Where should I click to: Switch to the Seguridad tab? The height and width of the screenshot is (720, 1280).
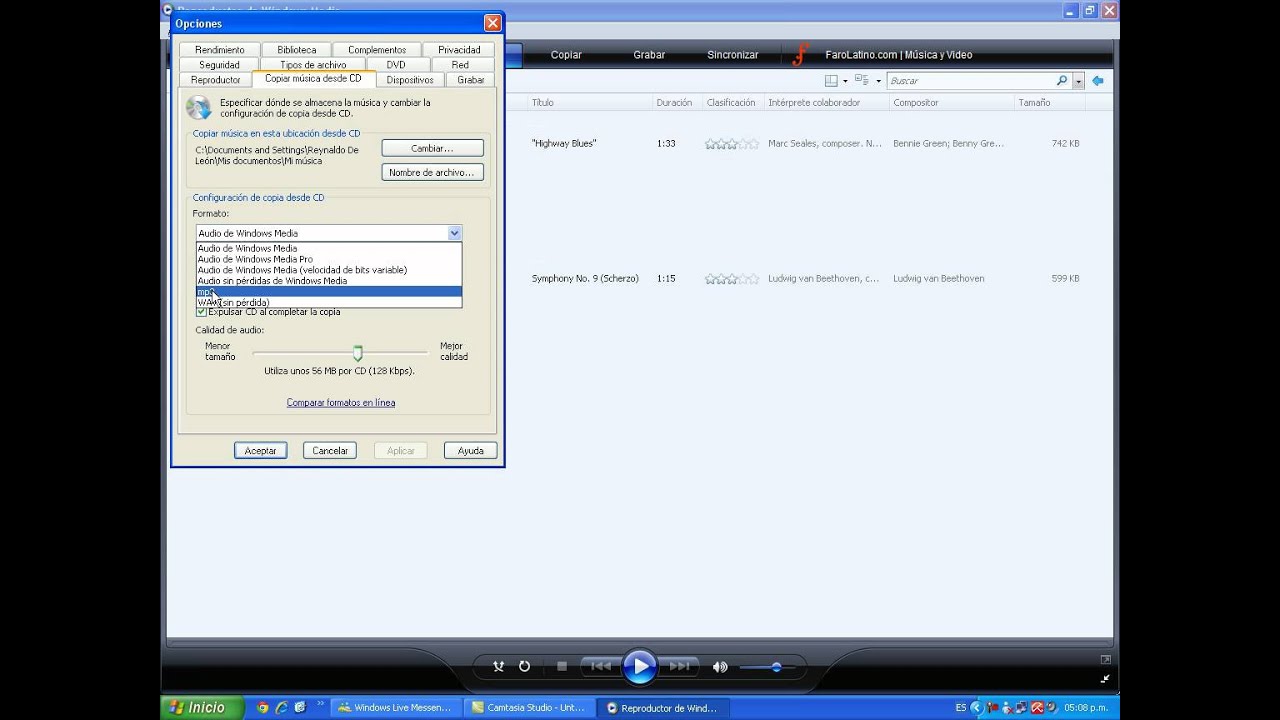pos(219,65)
